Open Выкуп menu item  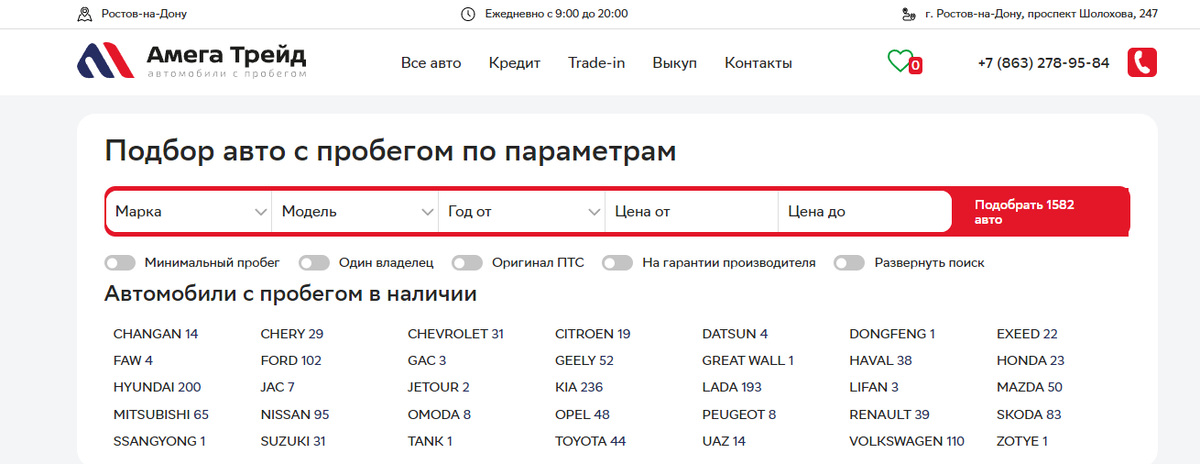(x=675, y=63)
